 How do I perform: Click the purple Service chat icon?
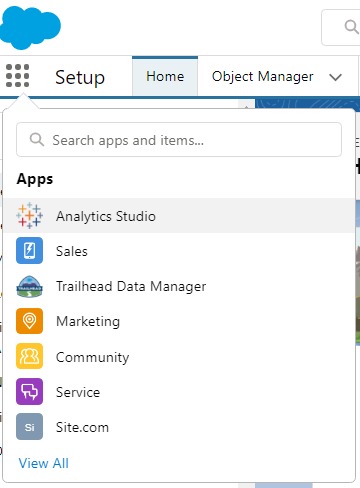tap(29, 392)
